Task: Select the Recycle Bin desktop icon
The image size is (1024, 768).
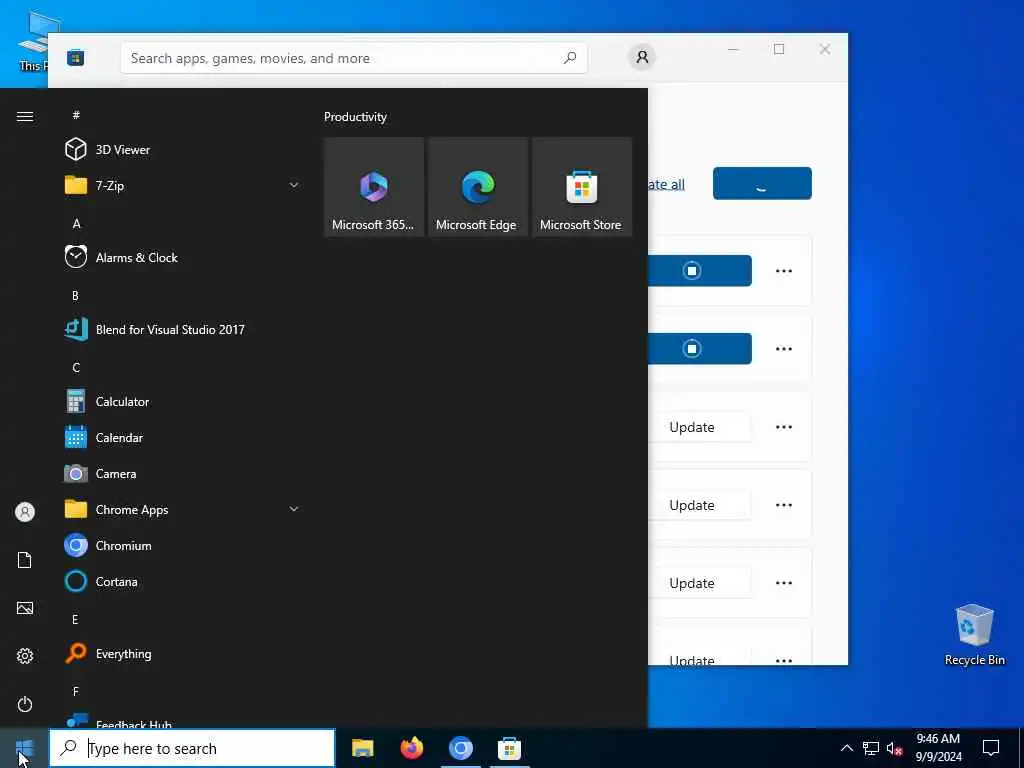Action: [974, 635]
